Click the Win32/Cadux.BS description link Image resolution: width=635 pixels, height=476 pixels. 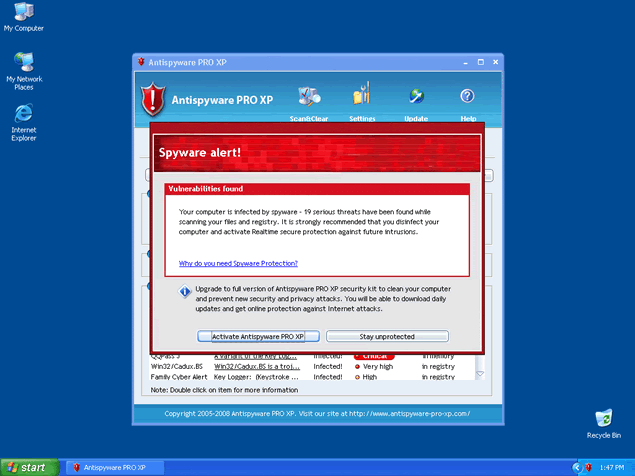(260, 366)
